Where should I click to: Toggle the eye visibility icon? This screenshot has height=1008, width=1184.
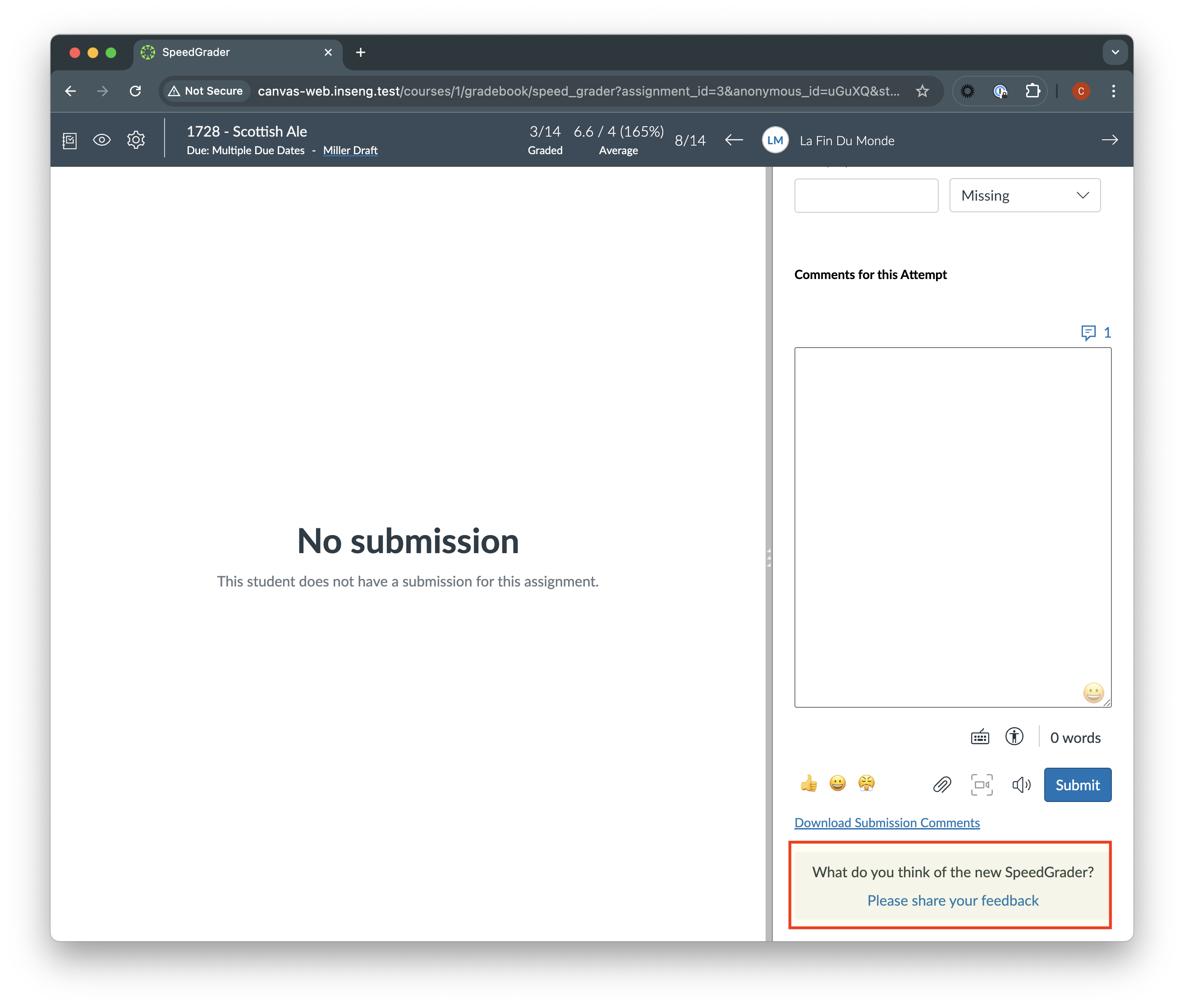click(x=102, y=140)
